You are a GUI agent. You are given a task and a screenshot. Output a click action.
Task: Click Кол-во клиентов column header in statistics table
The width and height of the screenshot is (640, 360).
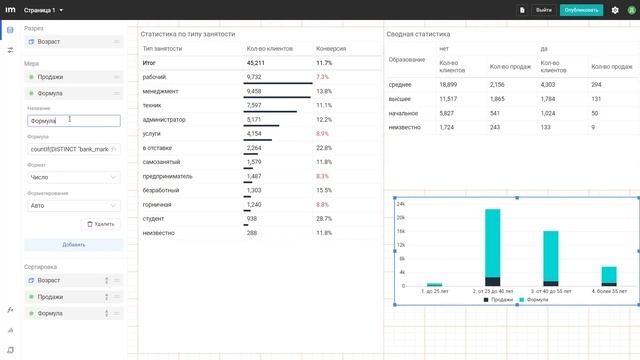pos(270,49)
